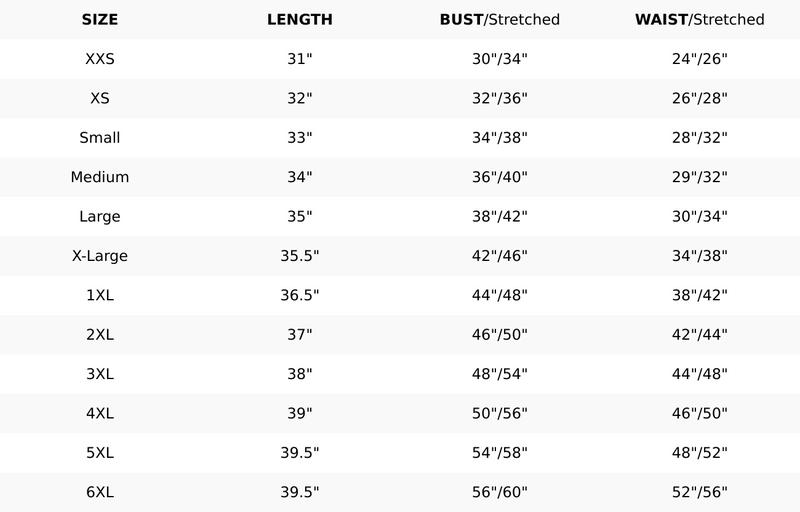Select the XS size label
The width and height of the screenshot is (800, 512).
100,98
